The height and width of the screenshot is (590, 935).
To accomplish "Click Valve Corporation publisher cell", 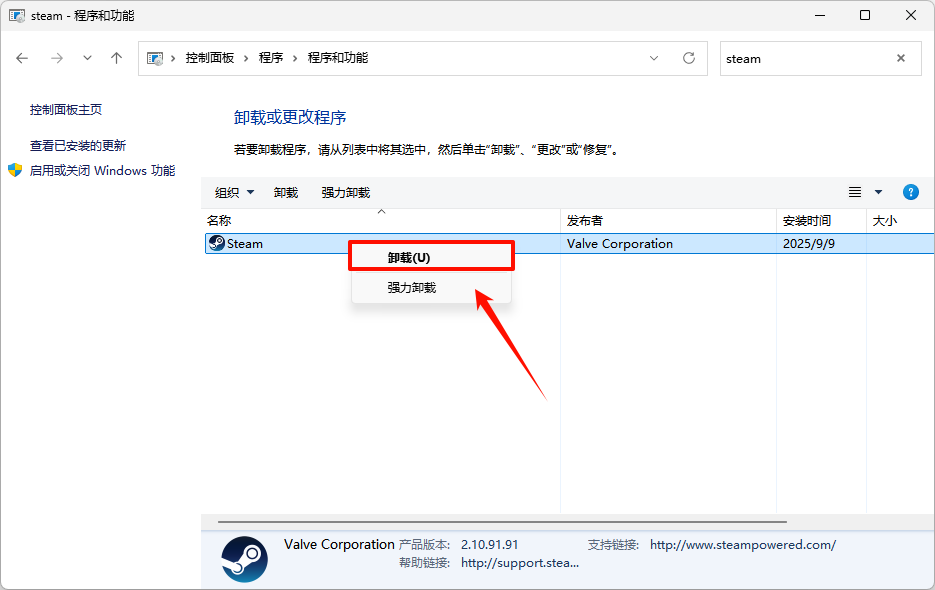I will [x=620, y=243].
